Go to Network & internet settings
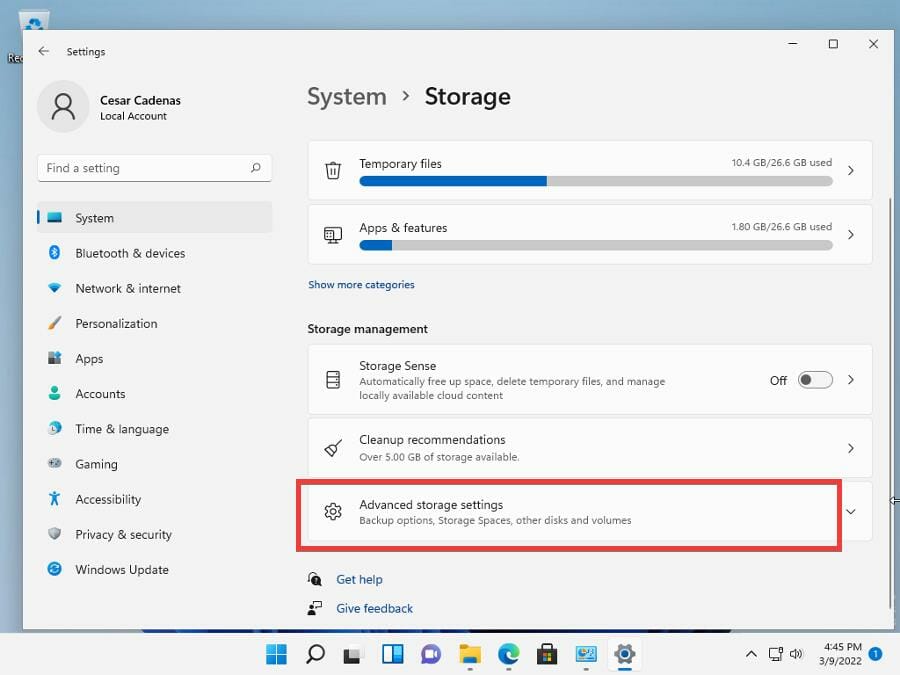The height and width of the screenshot is (675, 900). (128, 288)
